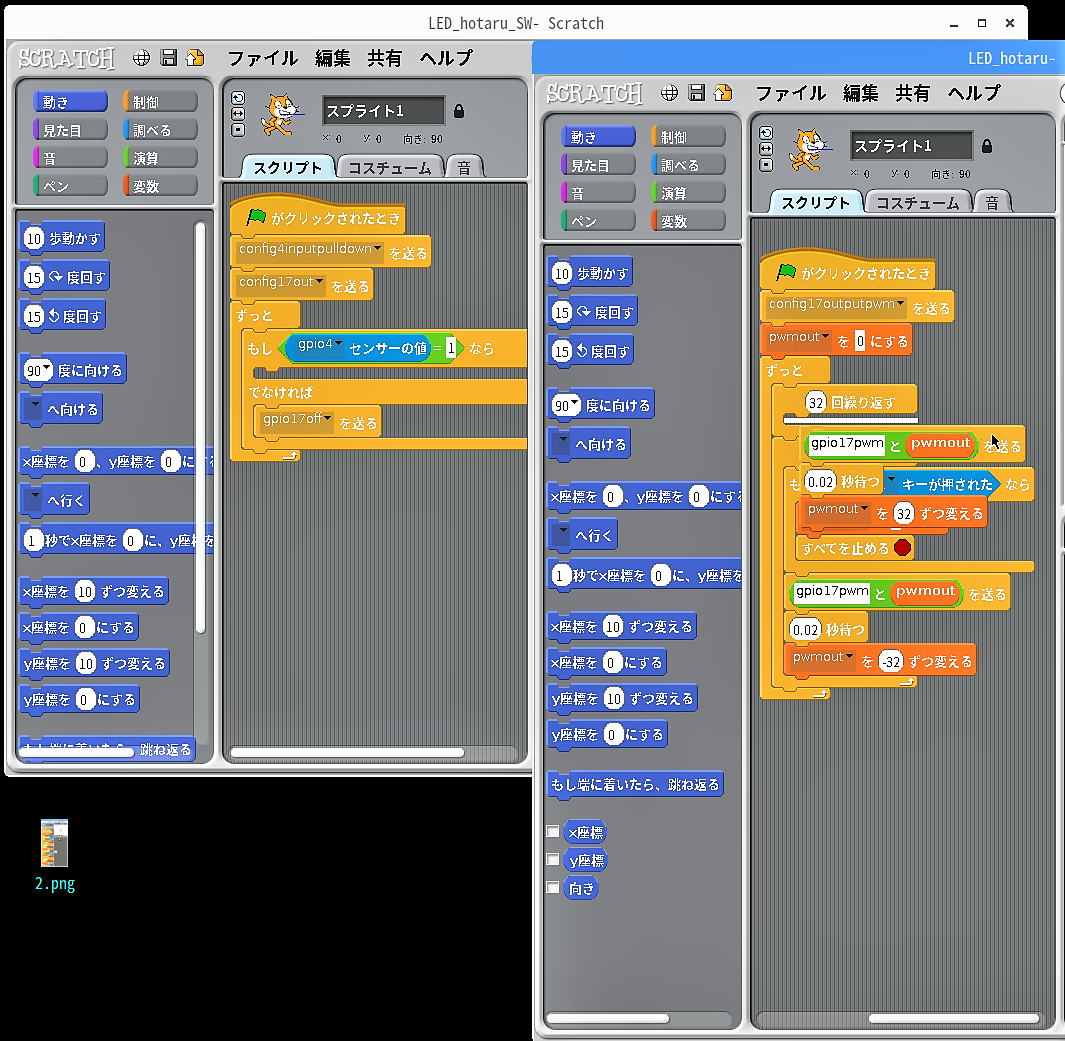Open the 90 degree dropdown in left palette
Screen dimensions: 1065x1041
click(46, 368)
